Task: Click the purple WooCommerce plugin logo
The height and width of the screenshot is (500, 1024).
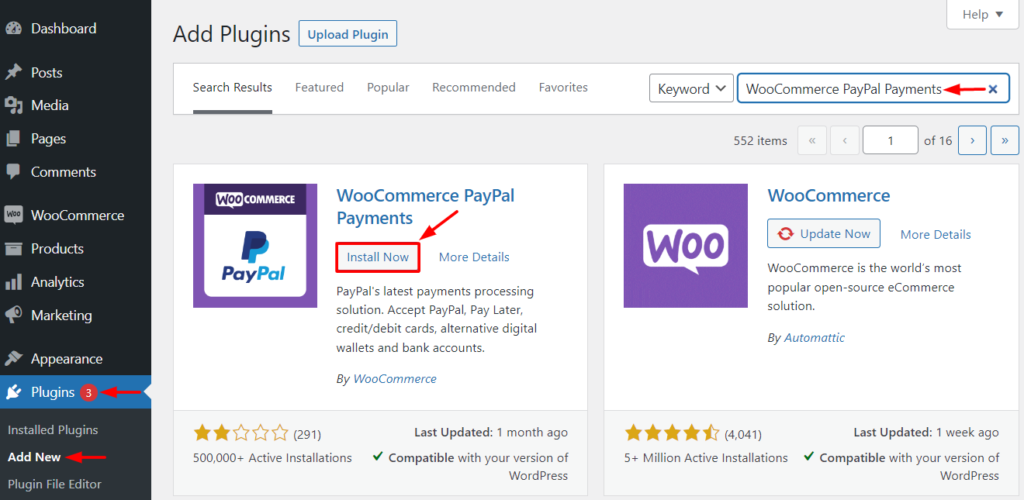Action: pos(686,245)
